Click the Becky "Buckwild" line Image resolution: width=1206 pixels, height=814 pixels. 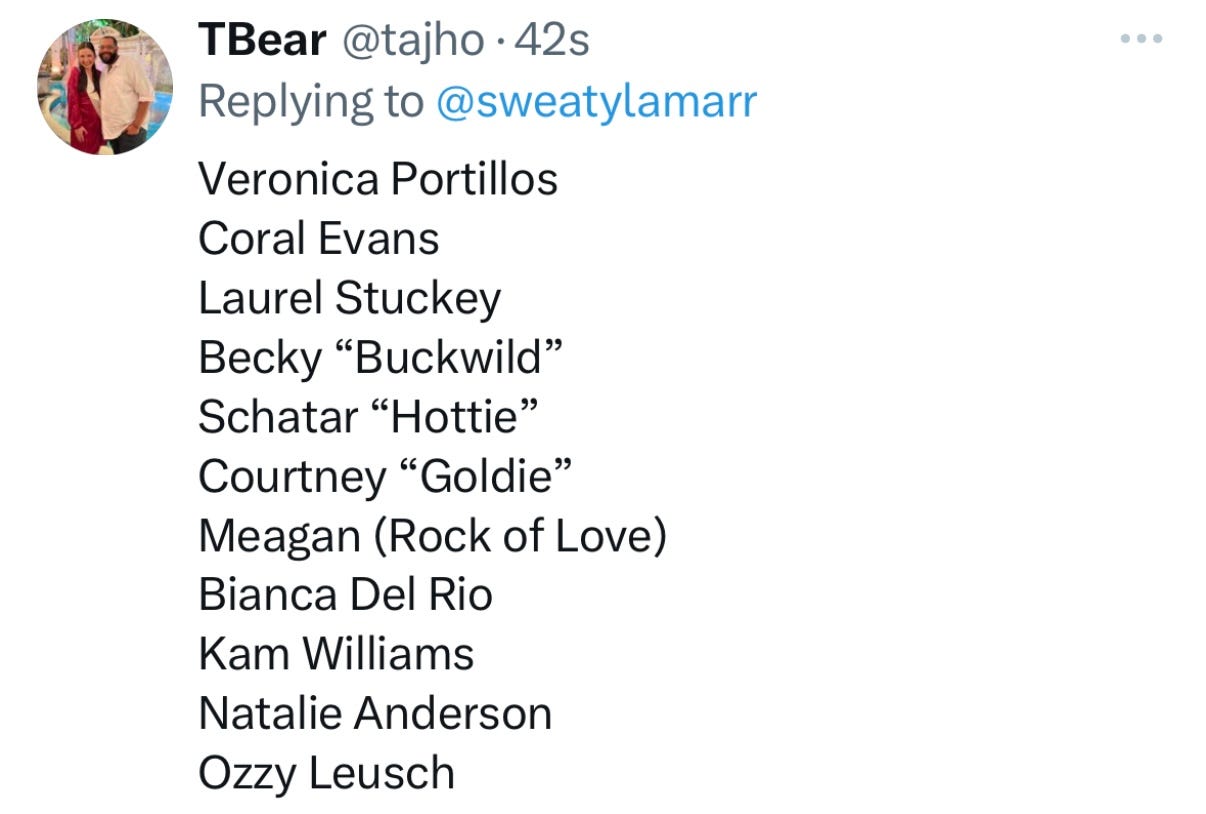[x=382, y=358]
